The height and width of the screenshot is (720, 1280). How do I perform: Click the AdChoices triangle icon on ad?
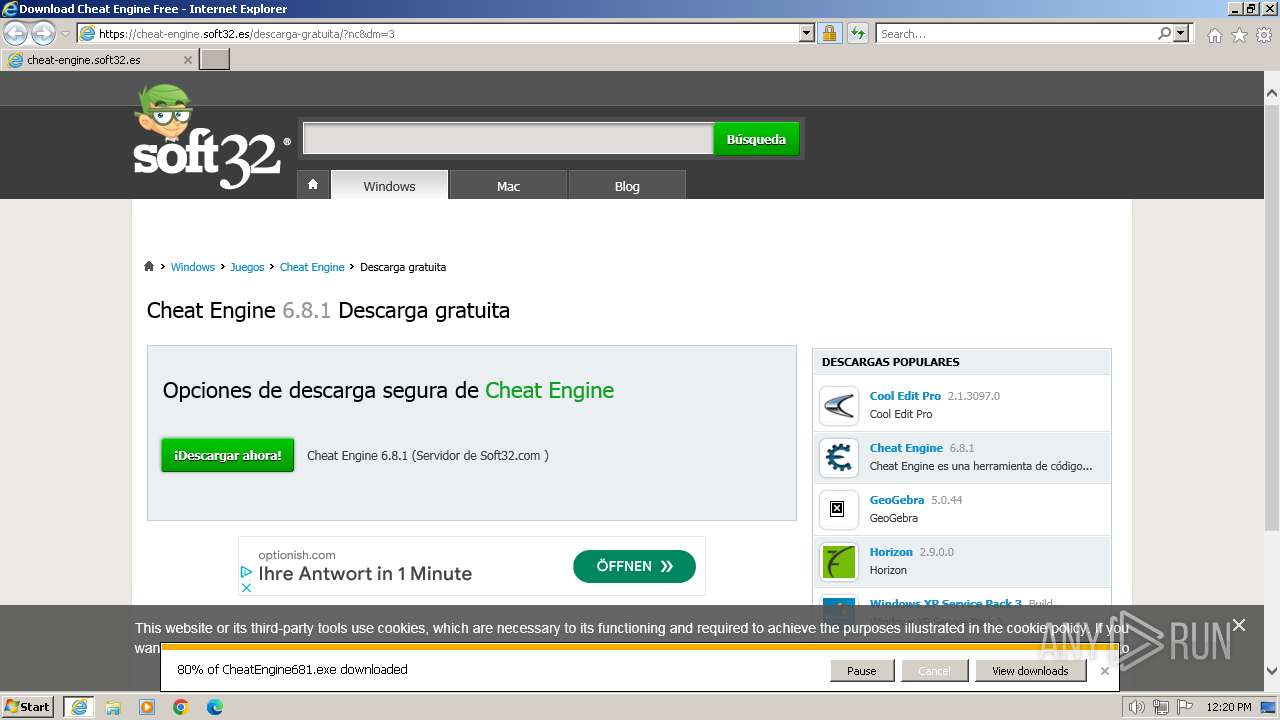246,572
